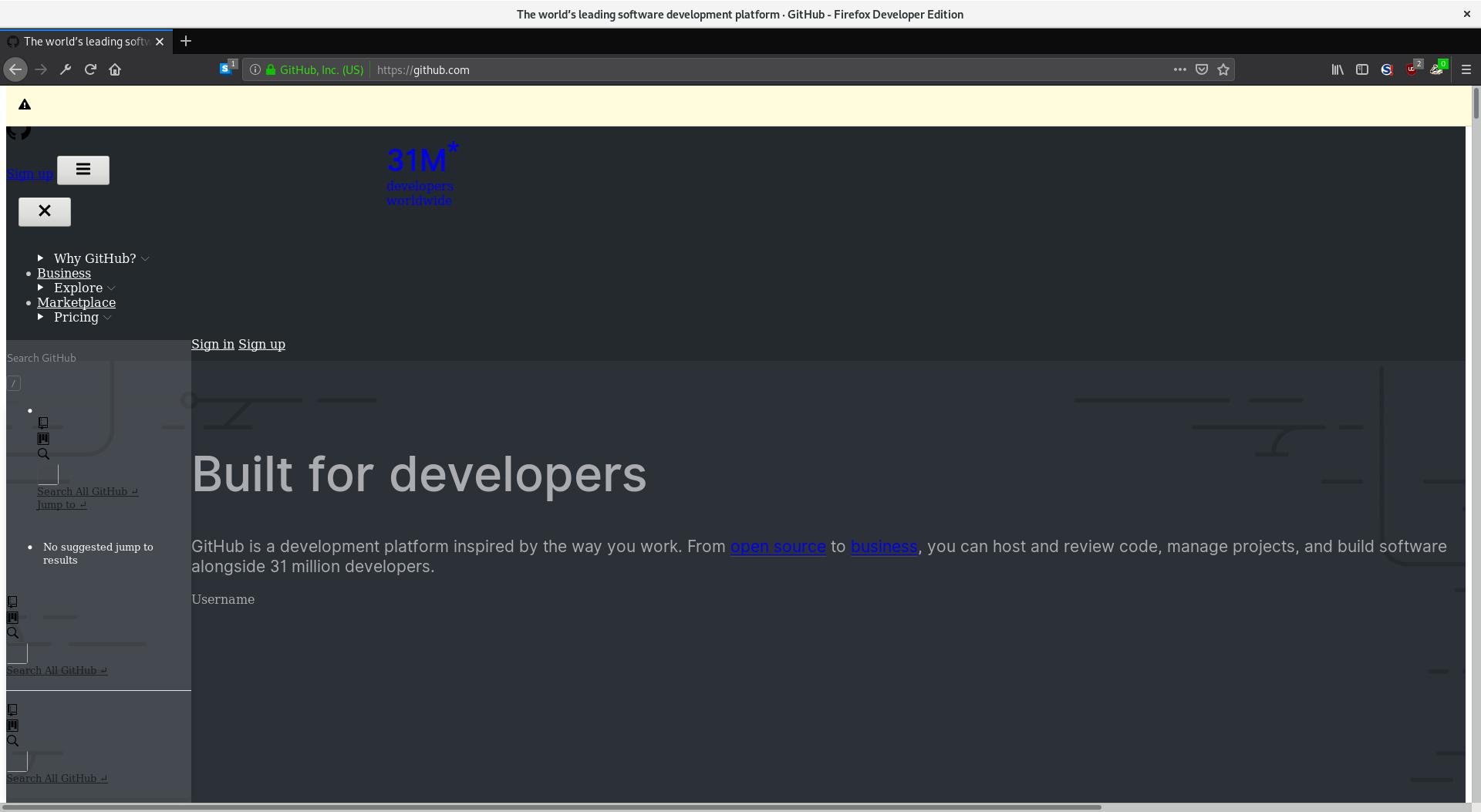Expand the Why GitHub? menu
This screenshot has width=1481, height=812.
(95, 258)
